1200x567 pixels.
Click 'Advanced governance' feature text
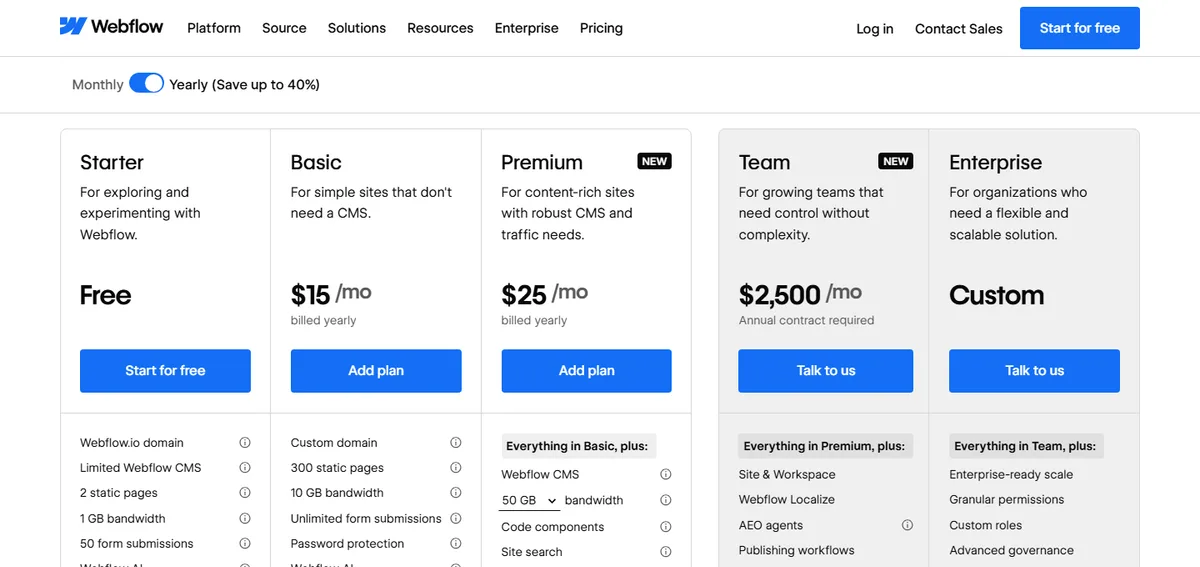pos(1011,550)
